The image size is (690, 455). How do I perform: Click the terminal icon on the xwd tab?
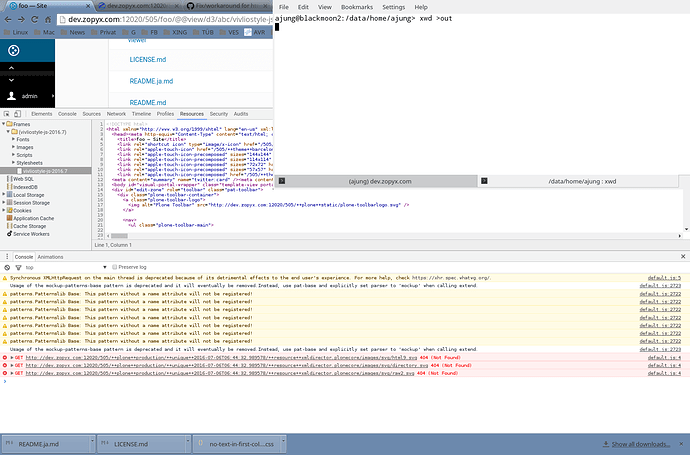point(484,181)
